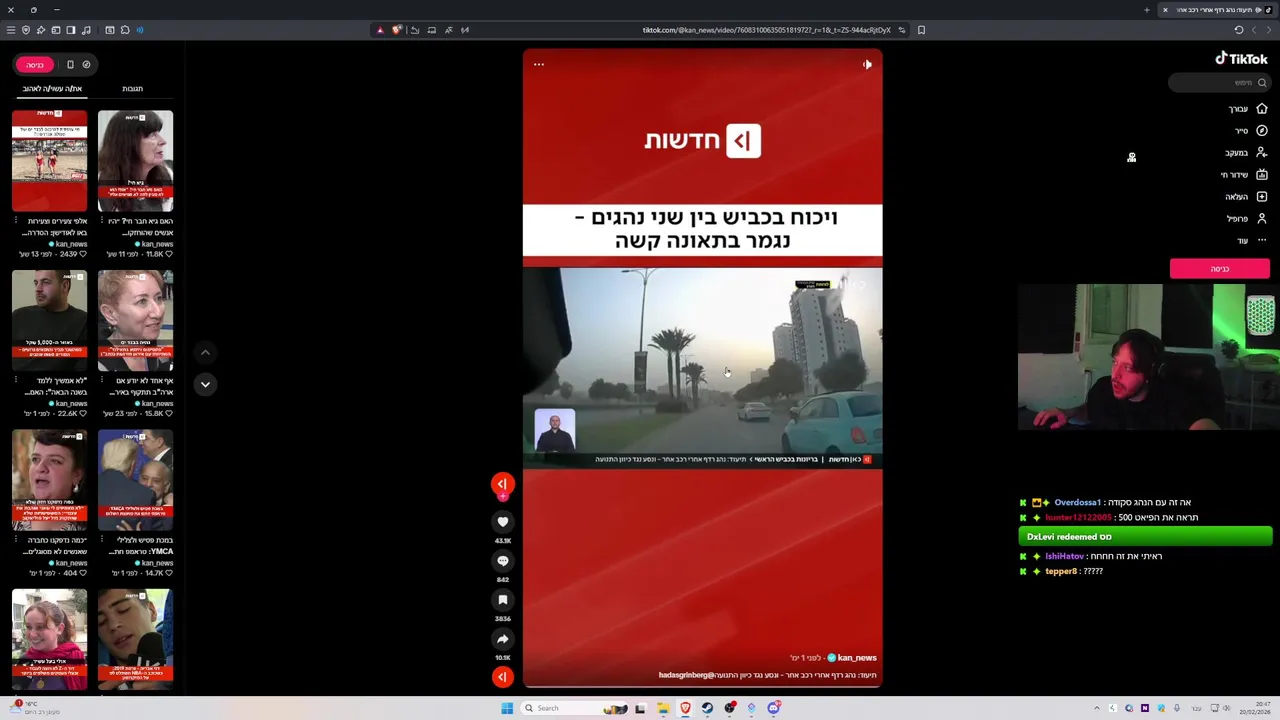Open the 22.6K likes video thumbnail
Viewport: 1280px width, 720px height.
click(x=49, y=320)
